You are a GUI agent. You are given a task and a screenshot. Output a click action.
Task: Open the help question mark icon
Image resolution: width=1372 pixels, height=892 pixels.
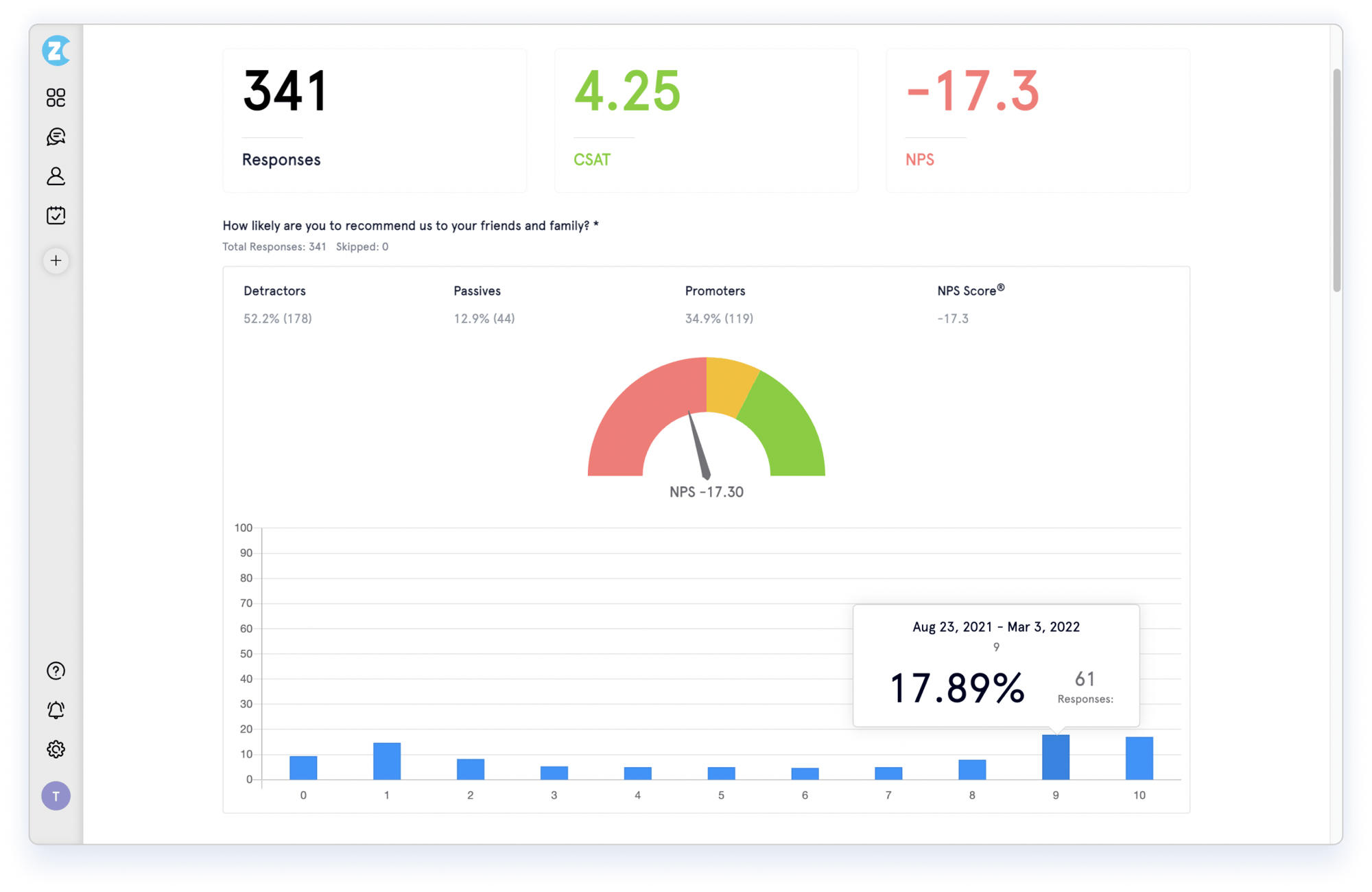(x=56, y=670)
